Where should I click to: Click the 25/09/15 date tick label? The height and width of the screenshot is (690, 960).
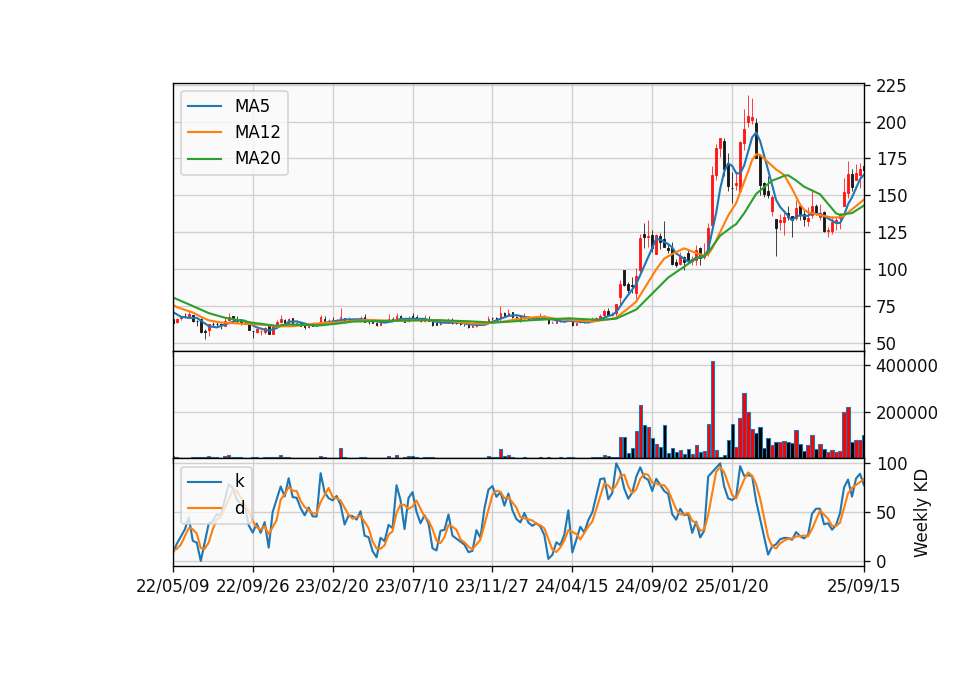(x=864, y=586)
